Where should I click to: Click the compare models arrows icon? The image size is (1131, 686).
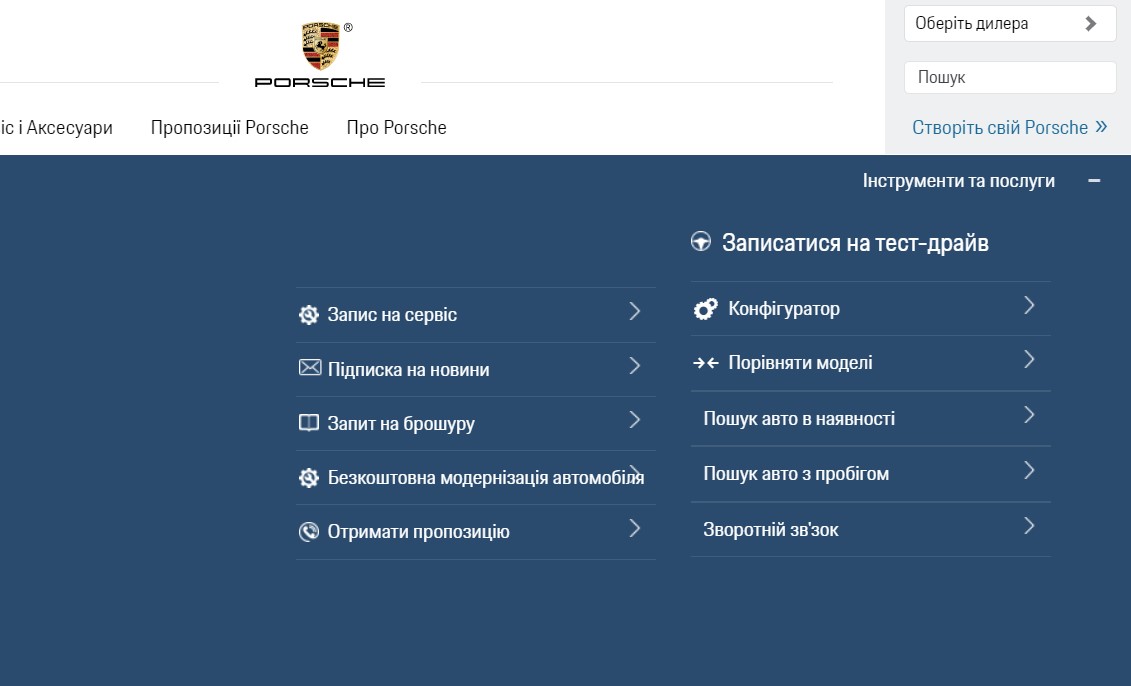(x=705, y=363)
